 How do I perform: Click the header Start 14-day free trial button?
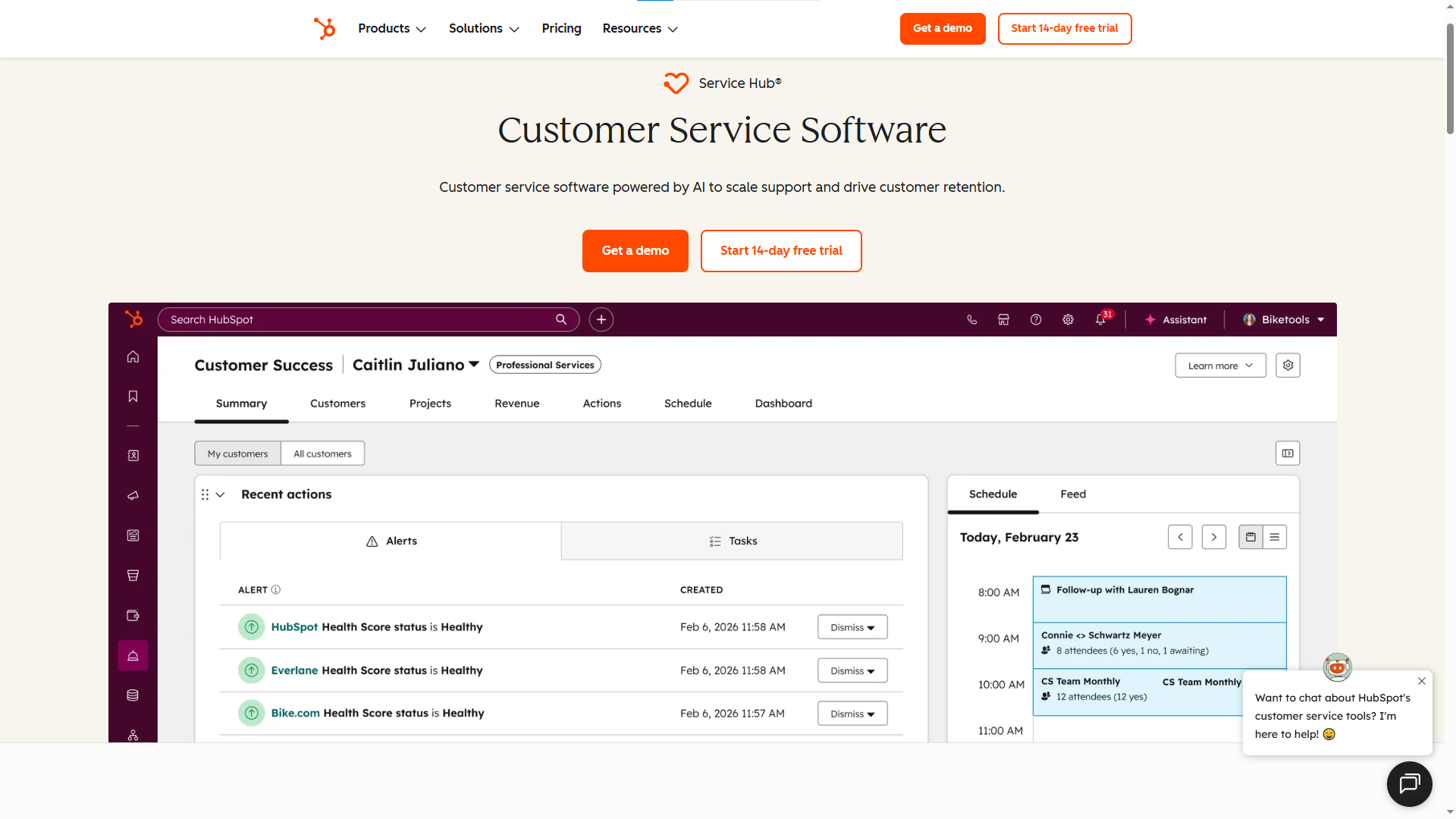pos(1065,29)
